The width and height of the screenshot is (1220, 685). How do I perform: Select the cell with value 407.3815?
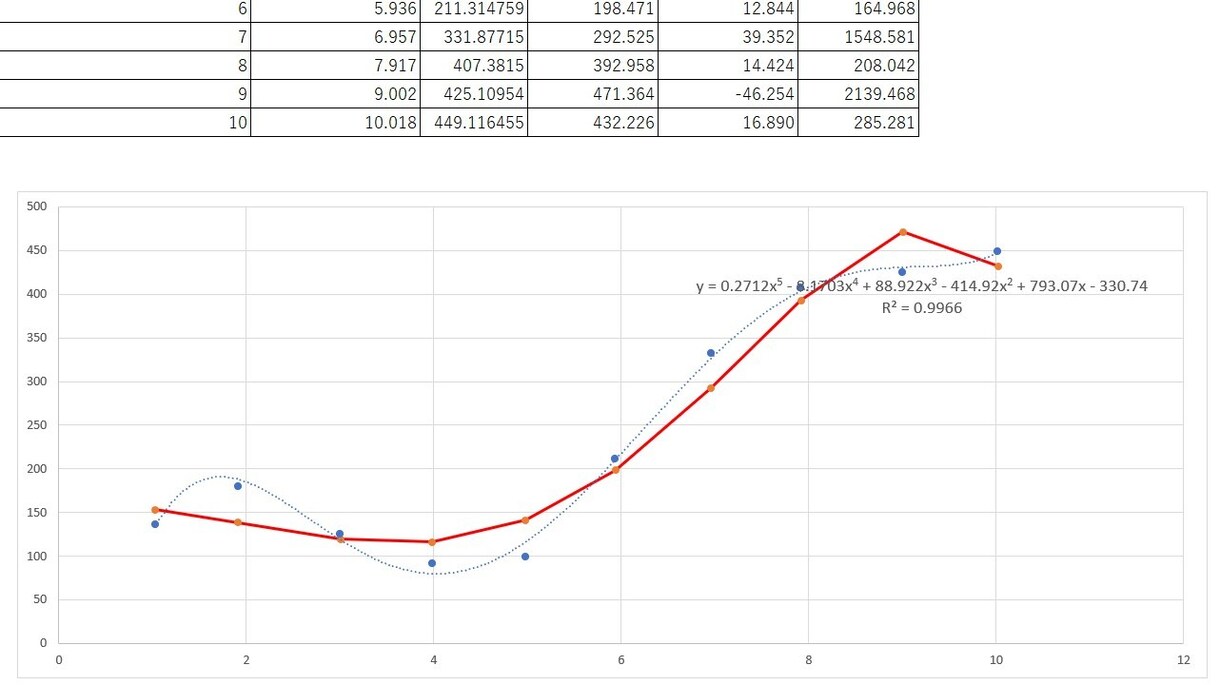click(x=474, y=66)
